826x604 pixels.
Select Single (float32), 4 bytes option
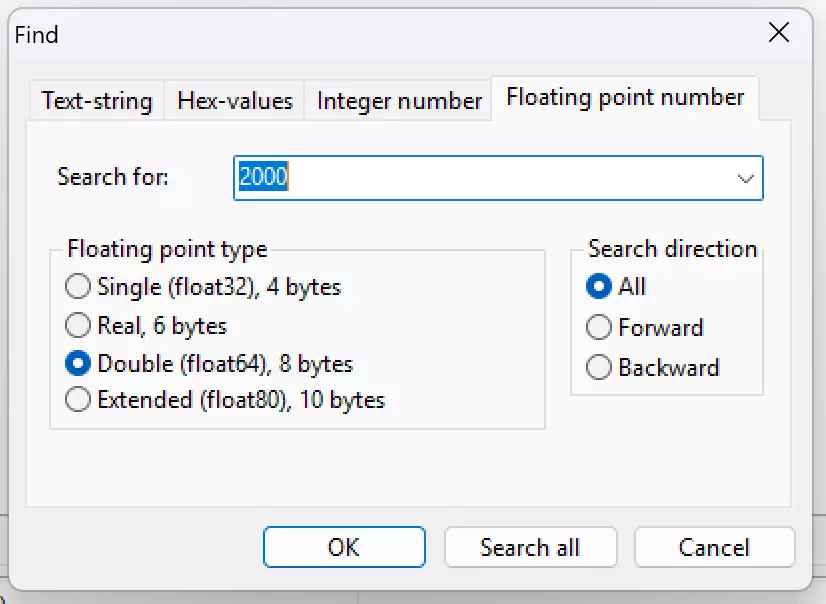[x=78, y=287]
